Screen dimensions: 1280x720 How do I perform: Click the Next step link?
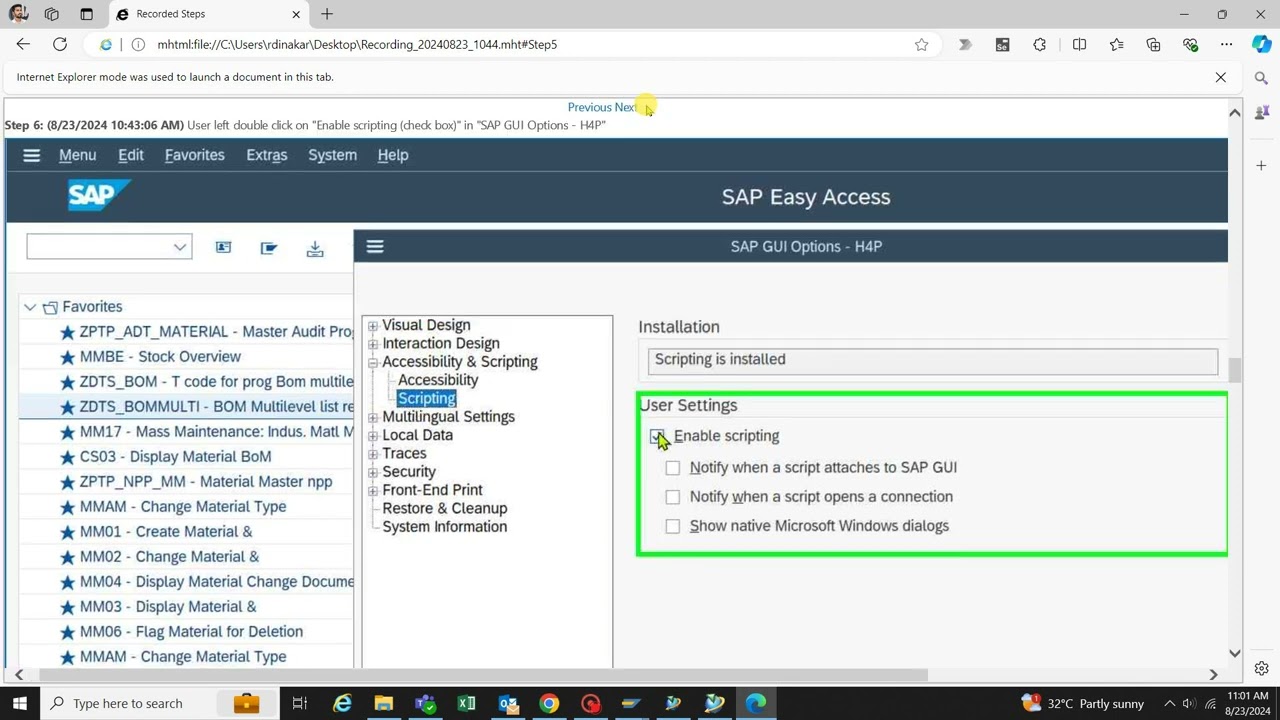click(x=626, y=107)
